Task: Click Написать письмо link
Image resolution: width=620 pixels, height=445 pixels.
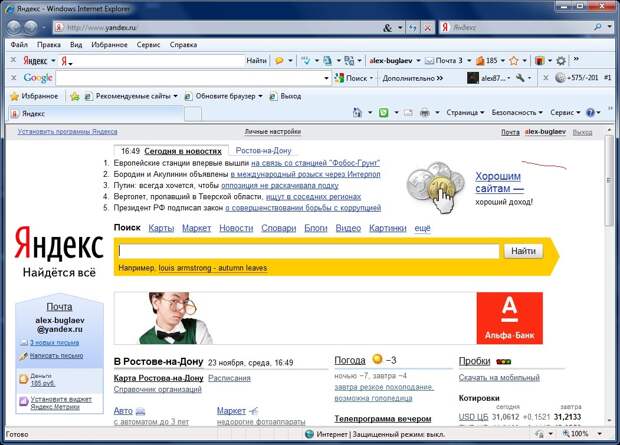Action: 57,356
